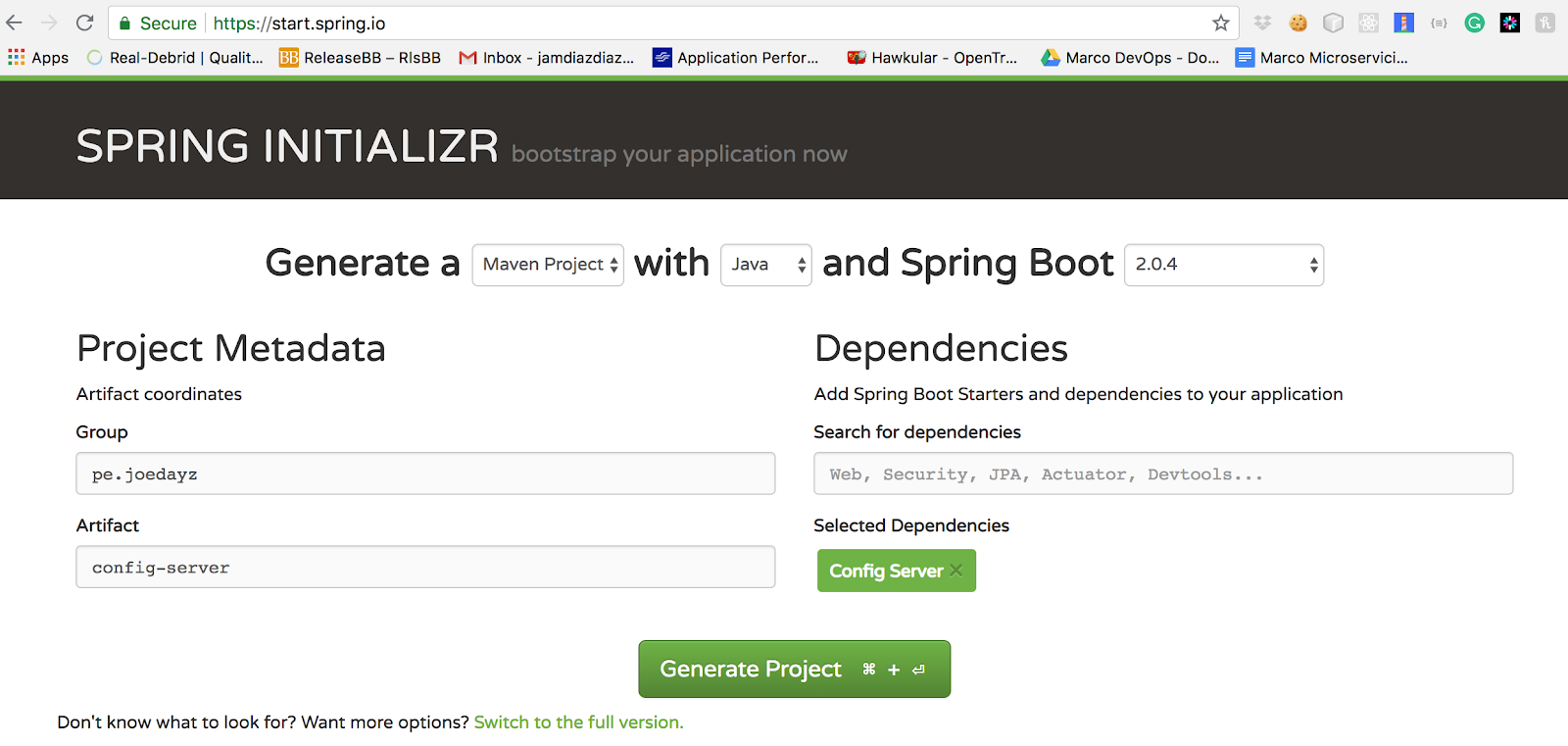
Task: Click the SPRING INITIALIZR title
Action: pyautogui.click(x=287, y=146)
